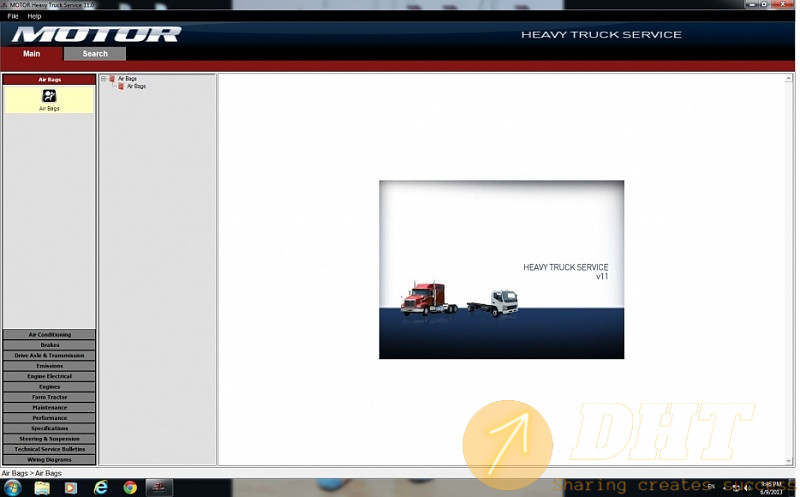
Task: Click the MOTOR title bar app icon
Action: click(5, 5)
